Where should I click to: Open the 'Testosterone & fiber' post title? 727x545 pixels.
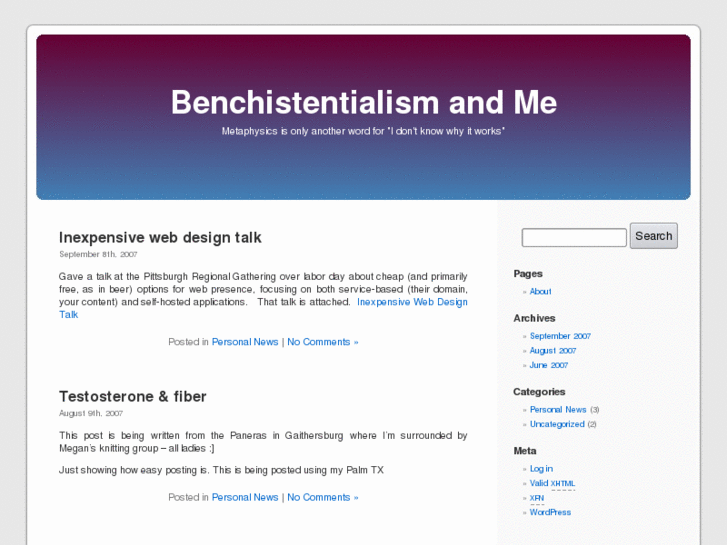[133, 397]
